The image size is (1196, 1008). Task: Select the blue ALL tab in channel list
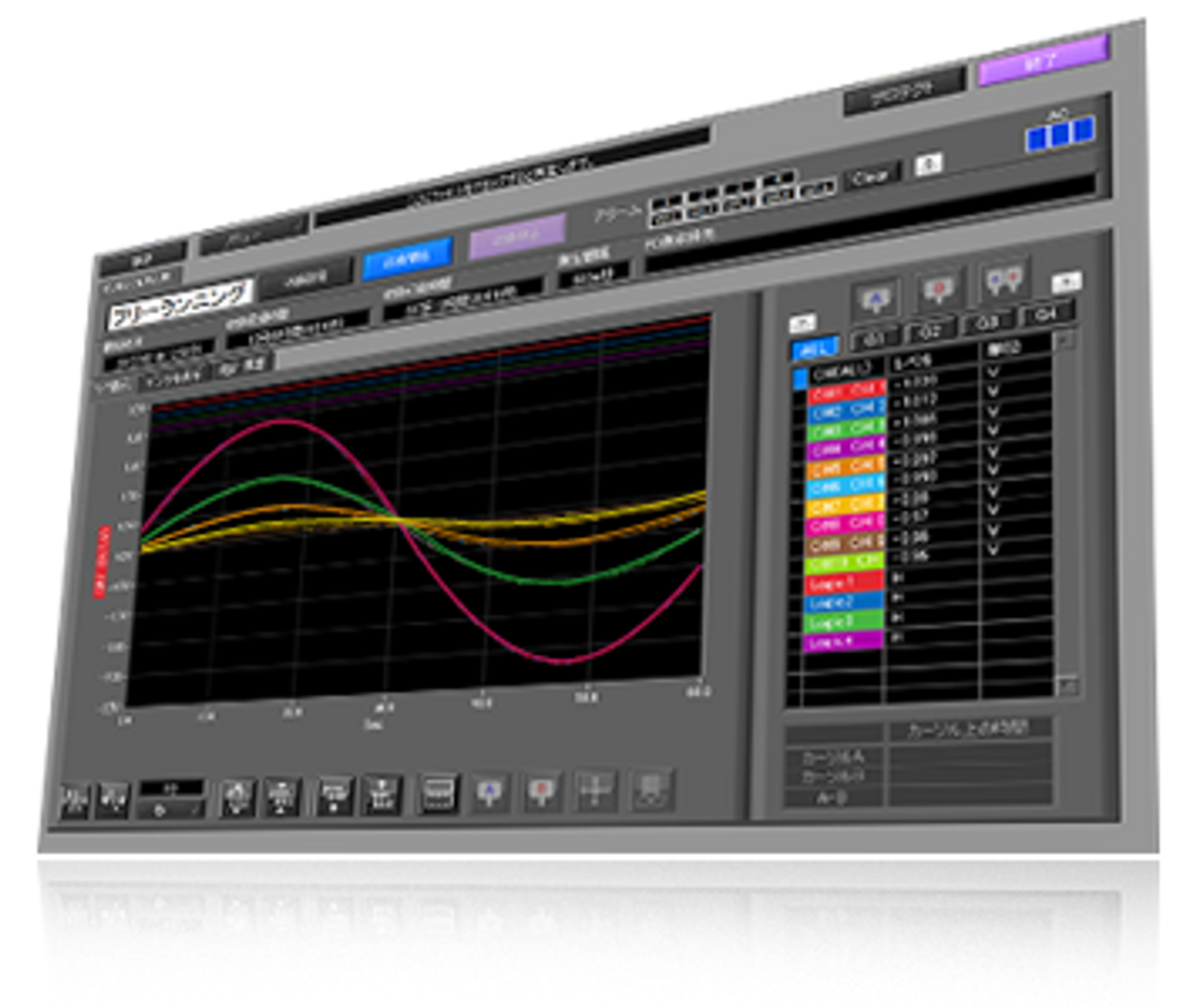coord(815,347)
